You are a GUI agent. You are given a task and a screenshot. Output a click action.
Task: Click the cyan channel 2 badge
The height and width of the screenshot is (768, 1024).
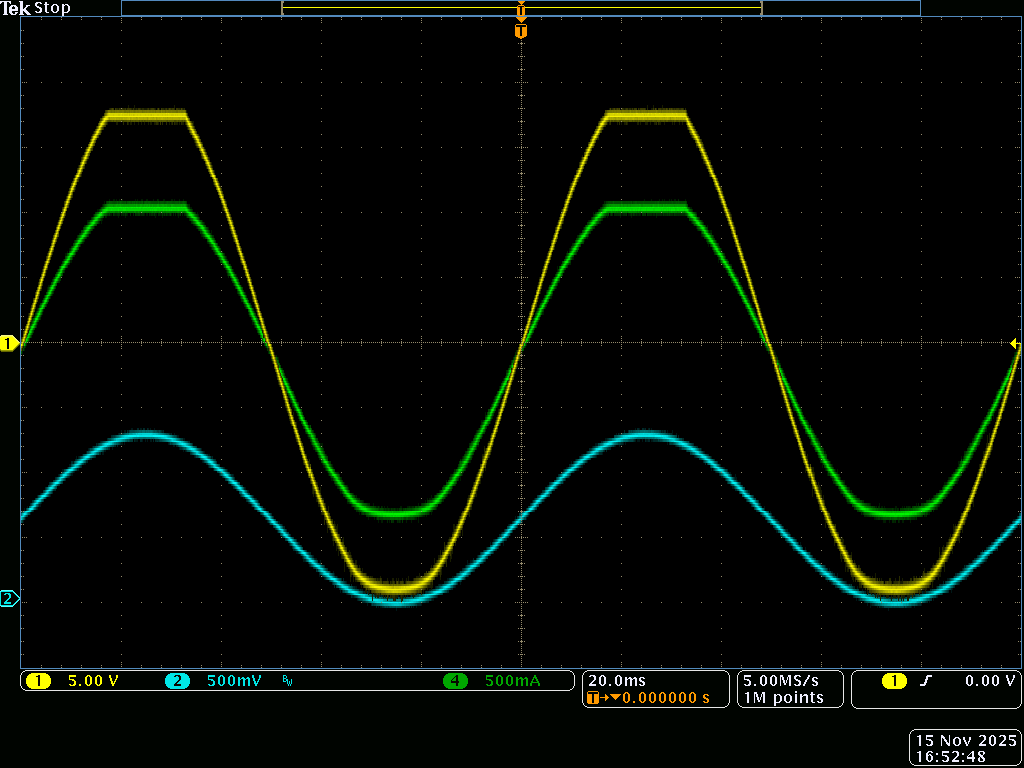(177, 681)
